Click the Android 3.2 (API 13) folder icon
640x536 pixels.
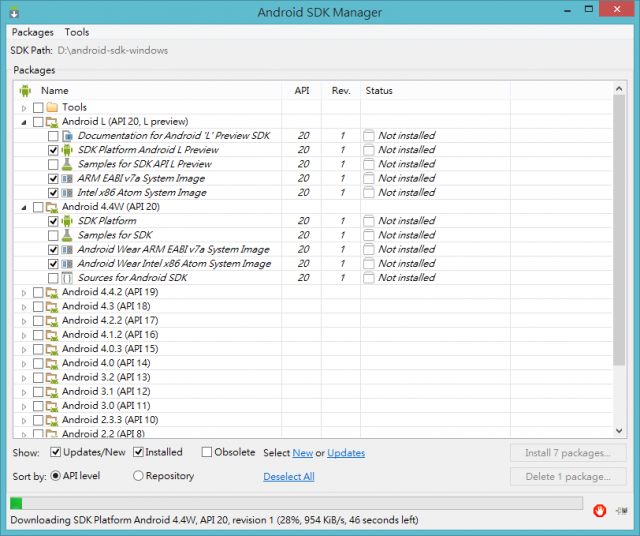tap(52, 378)
